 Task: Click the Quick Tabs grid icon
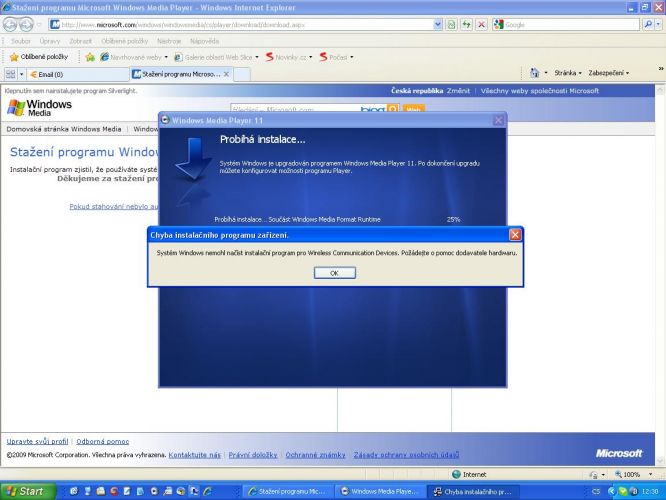pyautogui.click(x=10, y=74)
